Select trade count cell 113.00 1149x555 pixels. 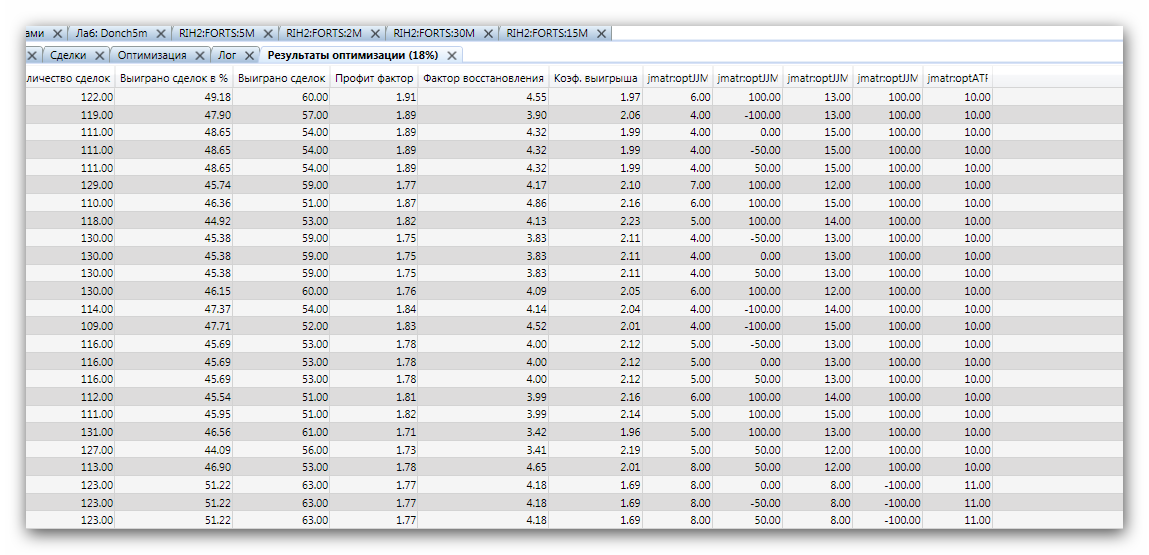tap(70, 467)
